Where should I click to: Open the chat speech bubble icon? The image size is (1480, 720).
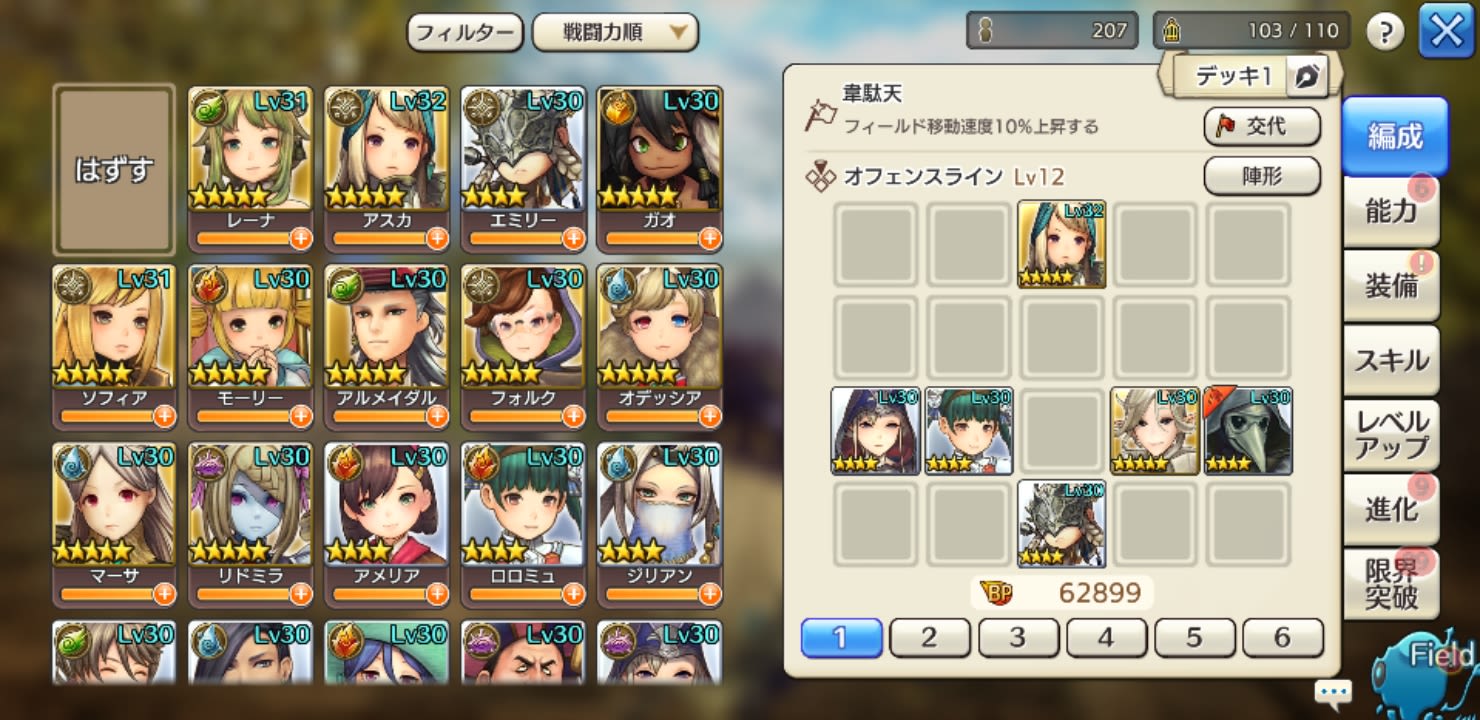point(1333,692)
